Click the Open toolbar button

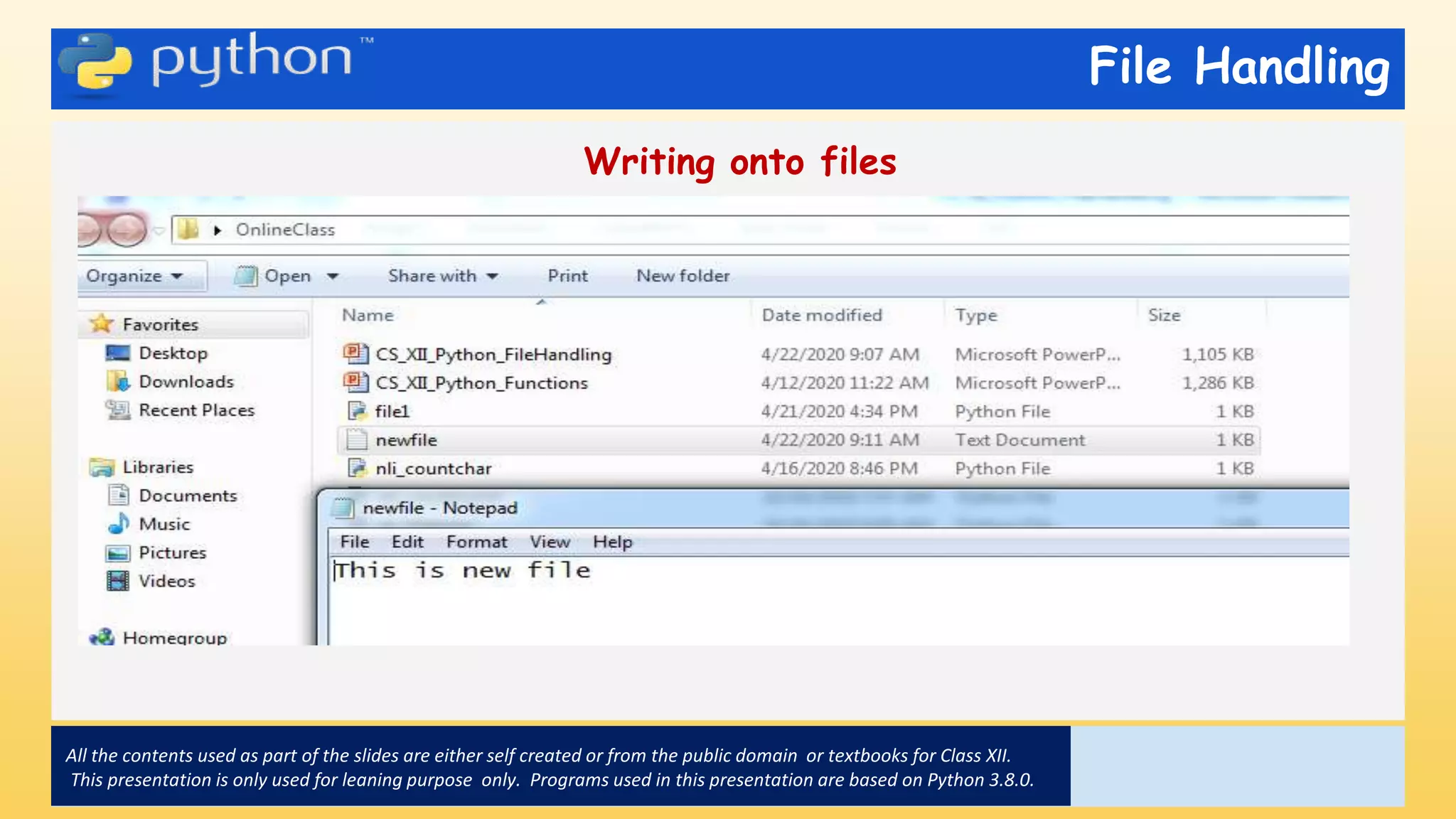[287, 276]
